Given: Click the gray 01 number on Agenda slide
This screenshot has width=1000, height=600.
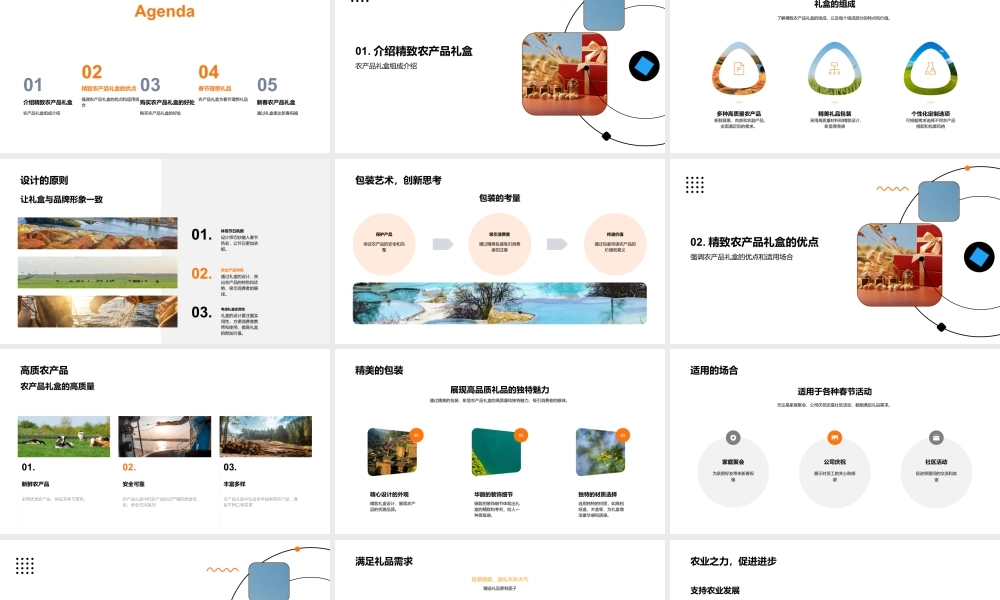Looking at the screenshot, I should (33, 85).
